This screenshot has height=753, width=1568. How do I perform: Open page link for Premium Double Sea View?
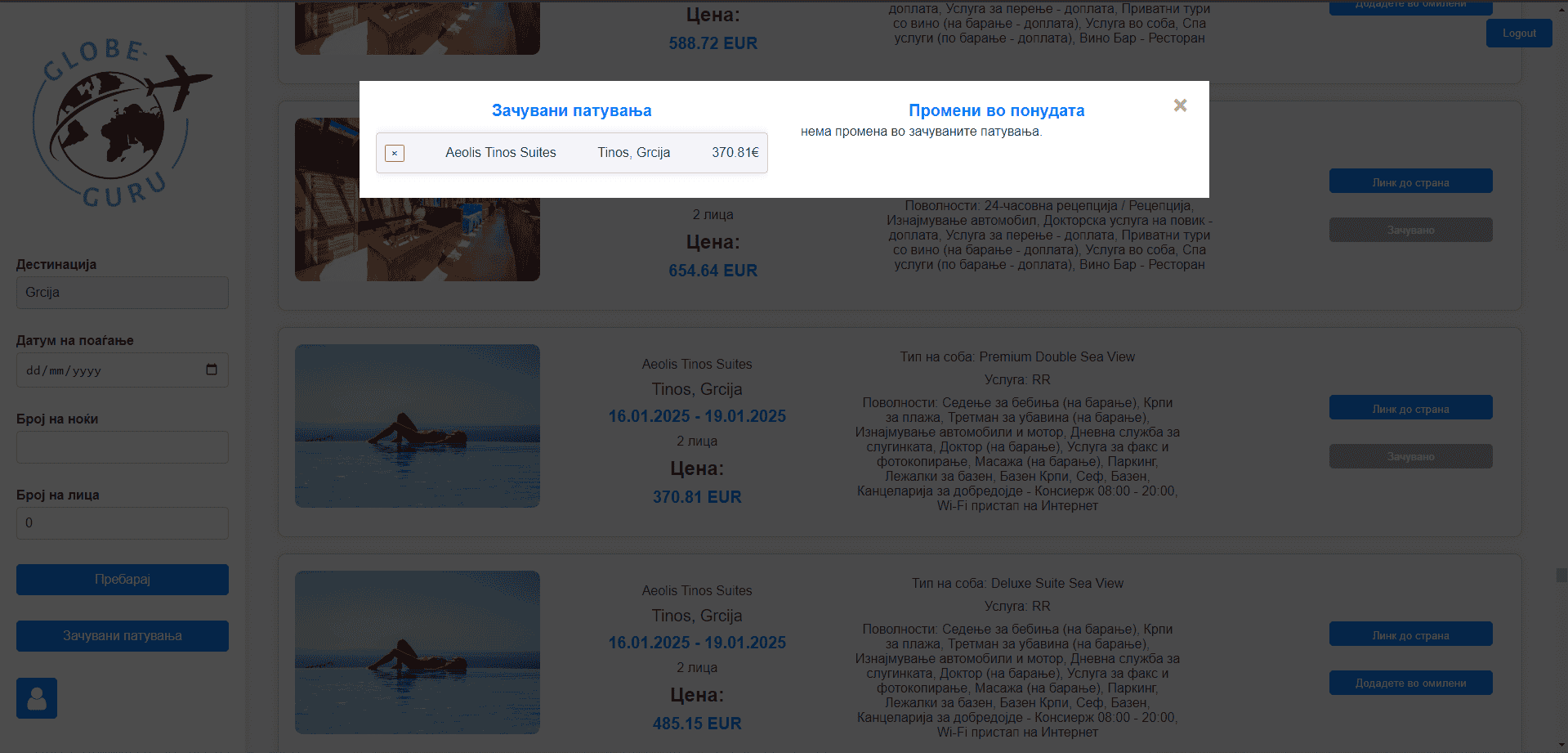[x=1410, y=409]
